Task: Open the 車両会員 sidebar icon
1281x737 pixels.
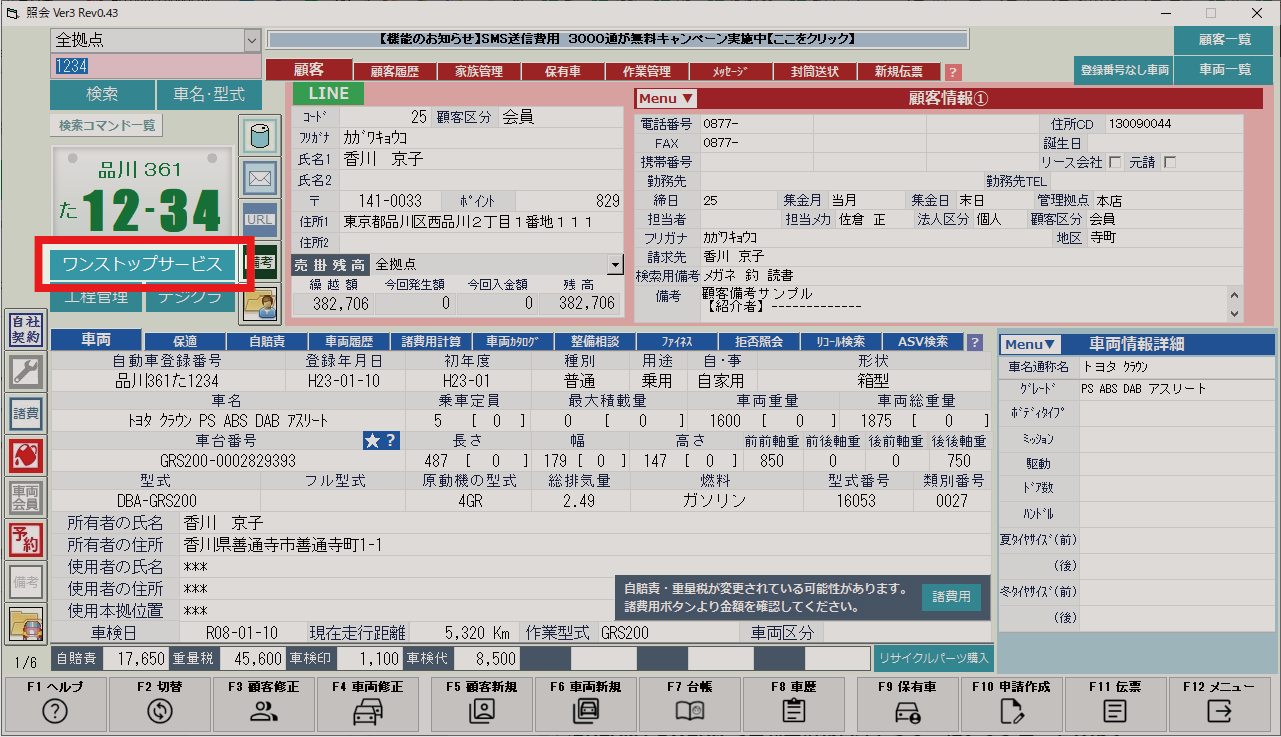Action: pos(25,497)
